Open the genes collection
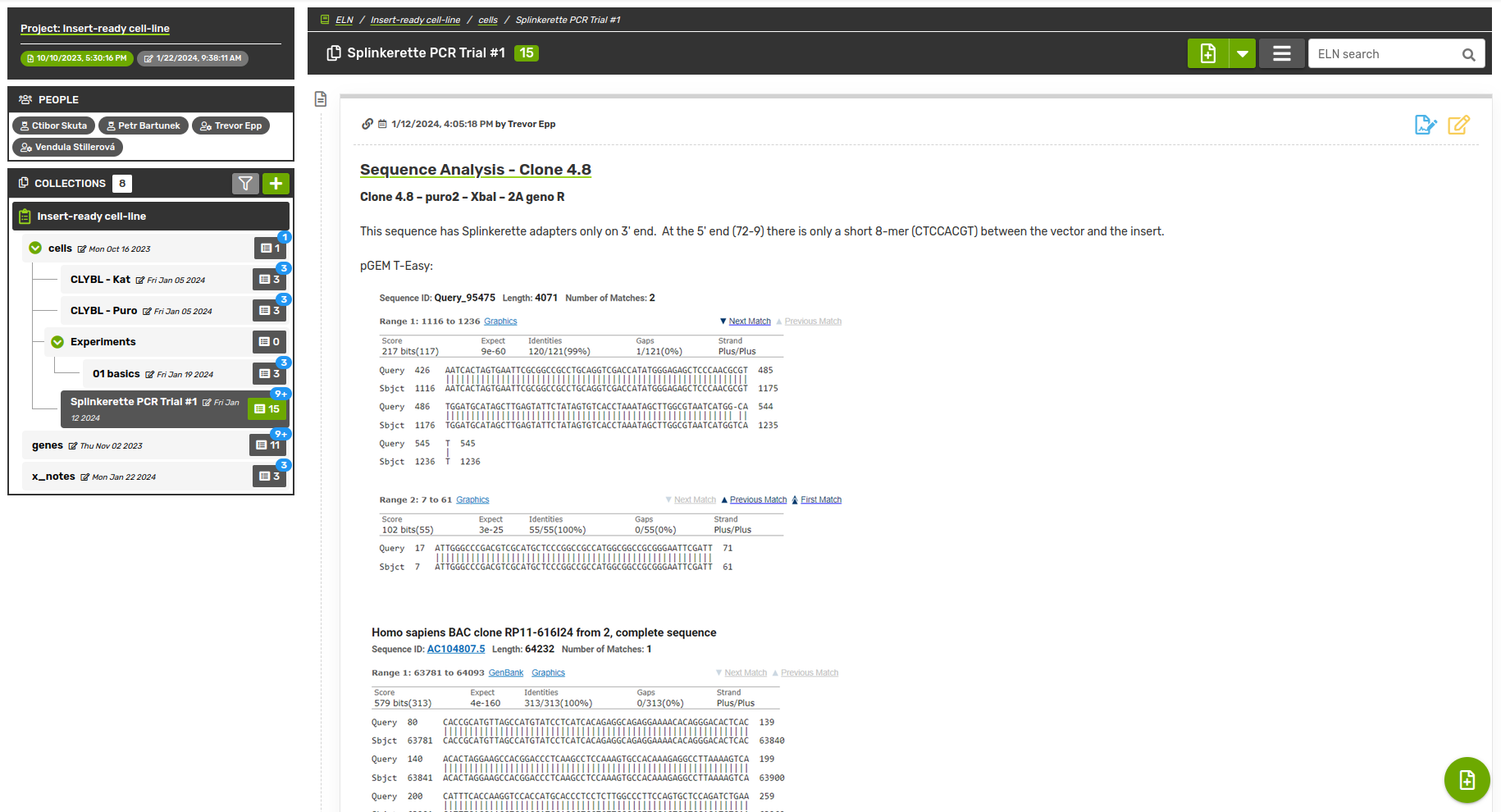 point(48,445)
